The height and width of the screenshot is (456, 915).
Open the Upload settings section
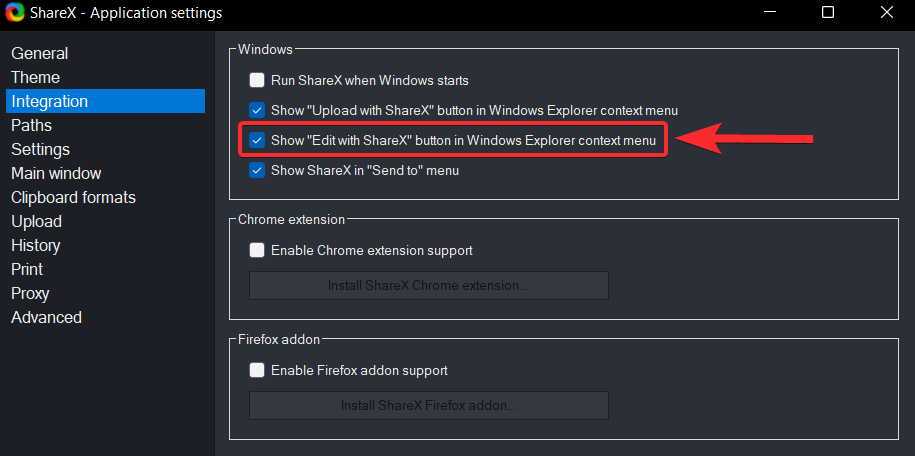37,221
